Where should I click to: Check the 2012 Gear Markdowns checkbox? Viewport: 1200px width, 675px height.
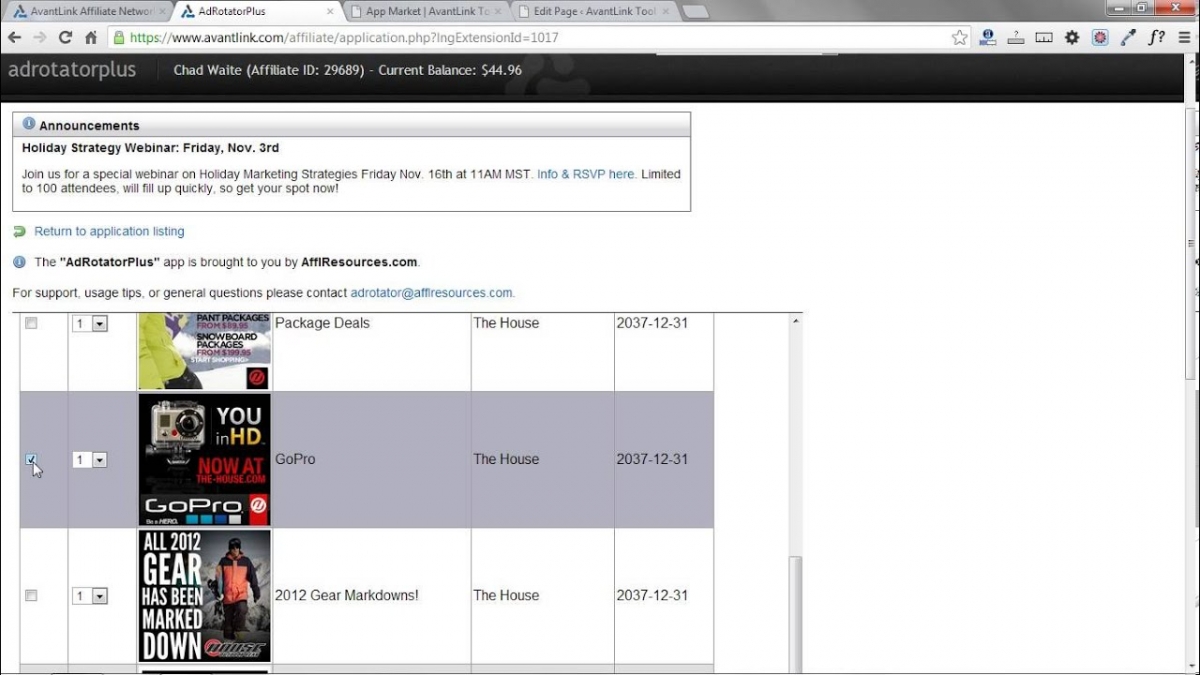(x=31, y=596)
